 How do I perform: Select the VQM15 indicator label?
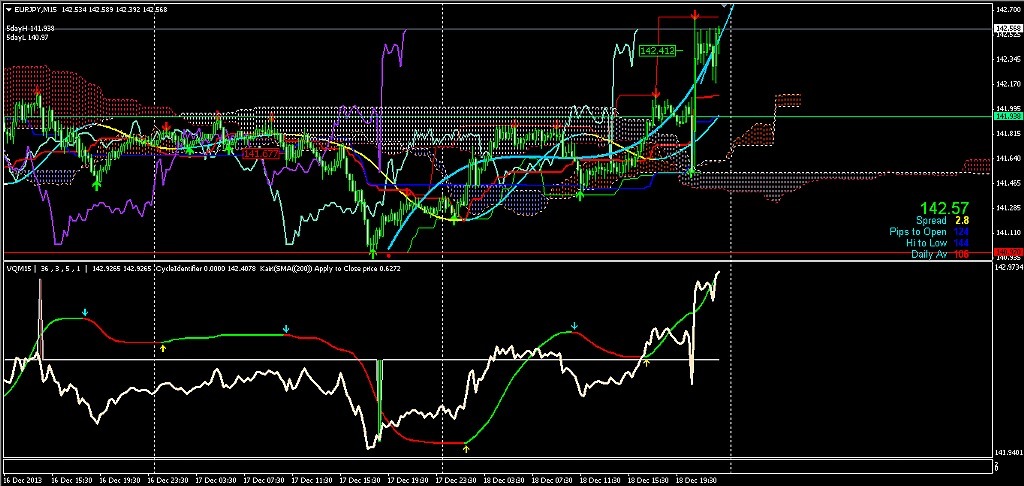(20, 268)
